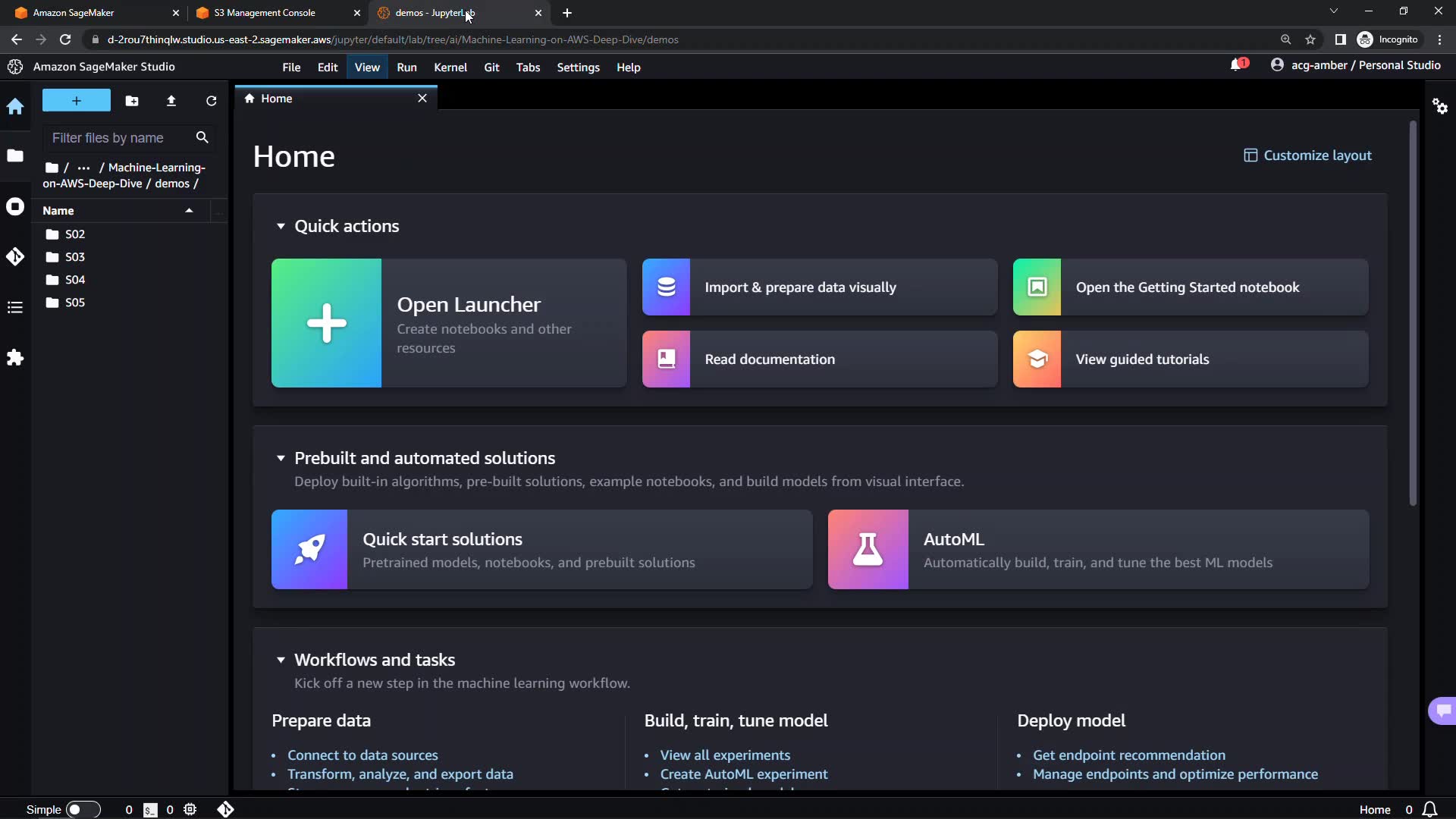Open the Extensions puzzle-piece sidebar icon
Image resolution: width=1456 pixels, height=819 pixels.
(x=15, y=358)
